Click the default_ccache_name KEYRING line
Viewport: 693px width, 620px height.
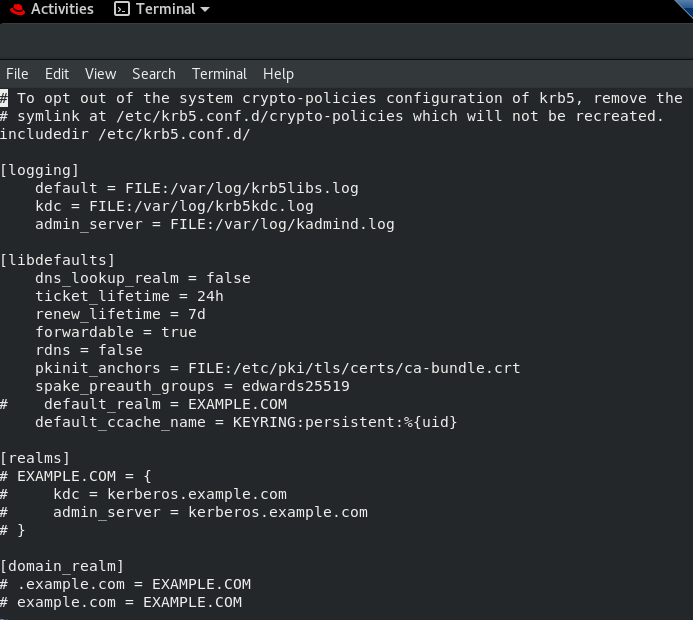245,422
